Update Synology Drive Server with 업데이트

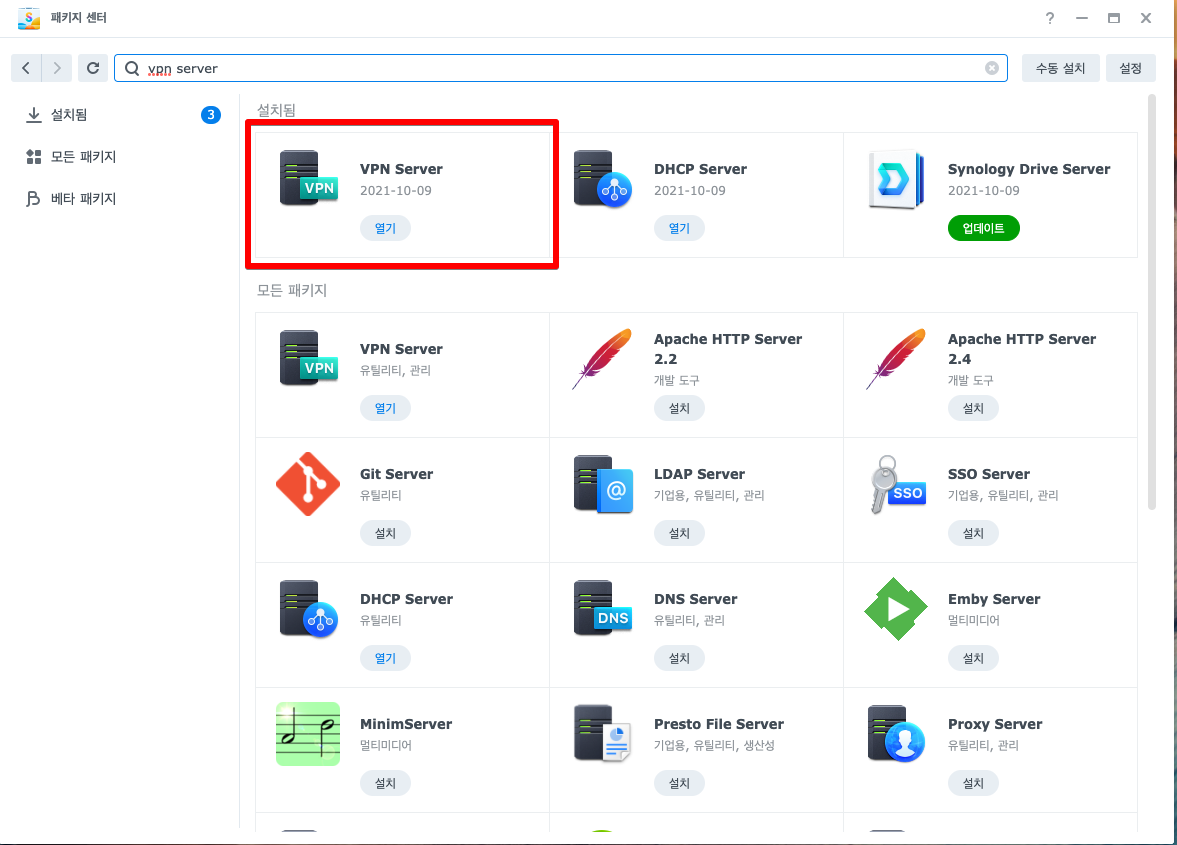983,228
